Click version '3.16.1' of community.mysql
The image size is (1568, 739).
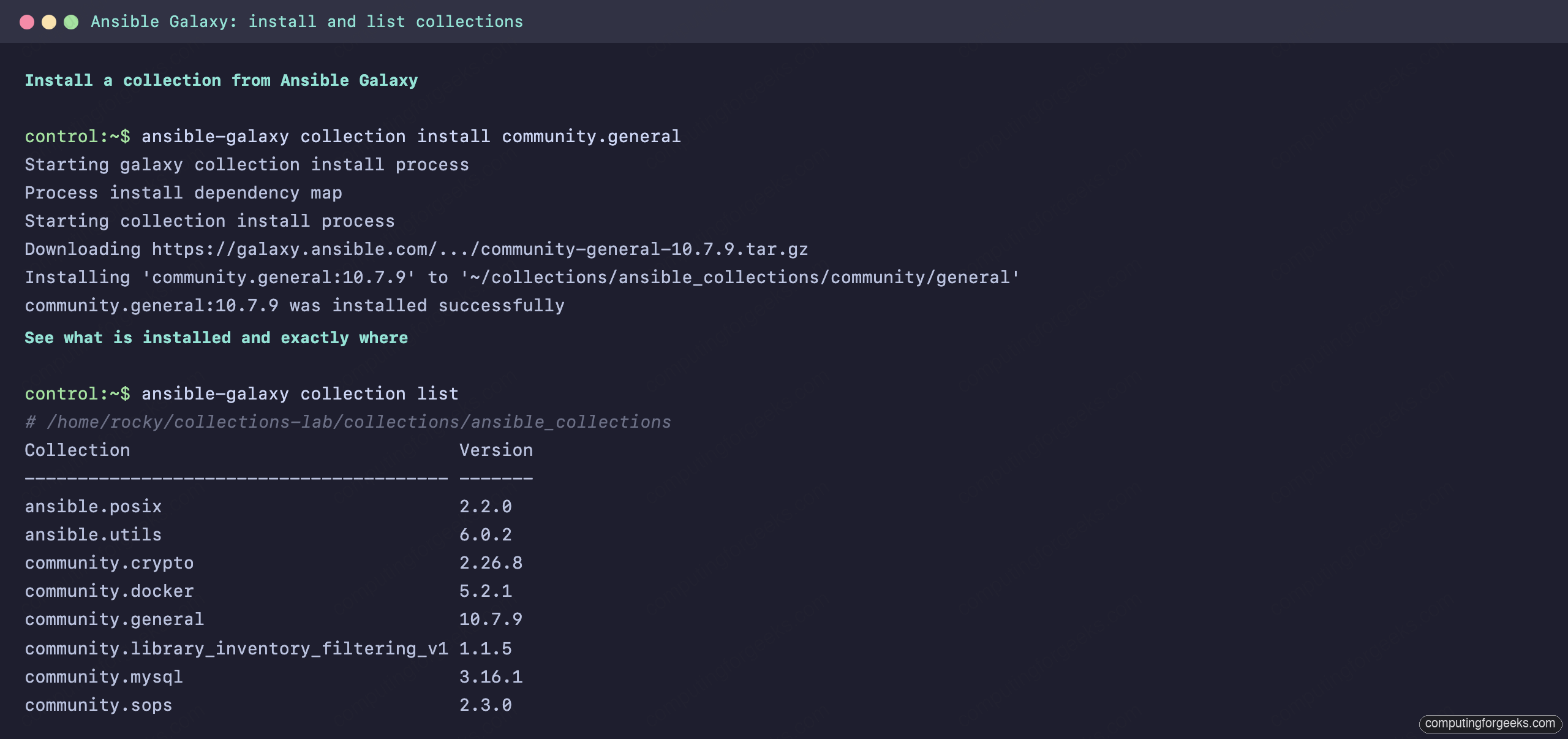pyautogui.click(x=491, y=677)
